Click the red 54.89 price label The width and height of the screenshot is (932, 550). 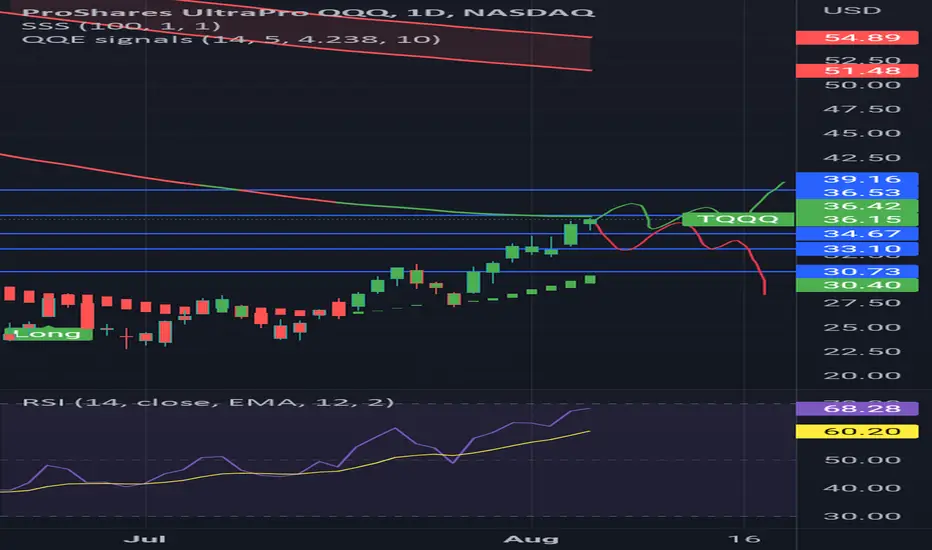point(857,38)
